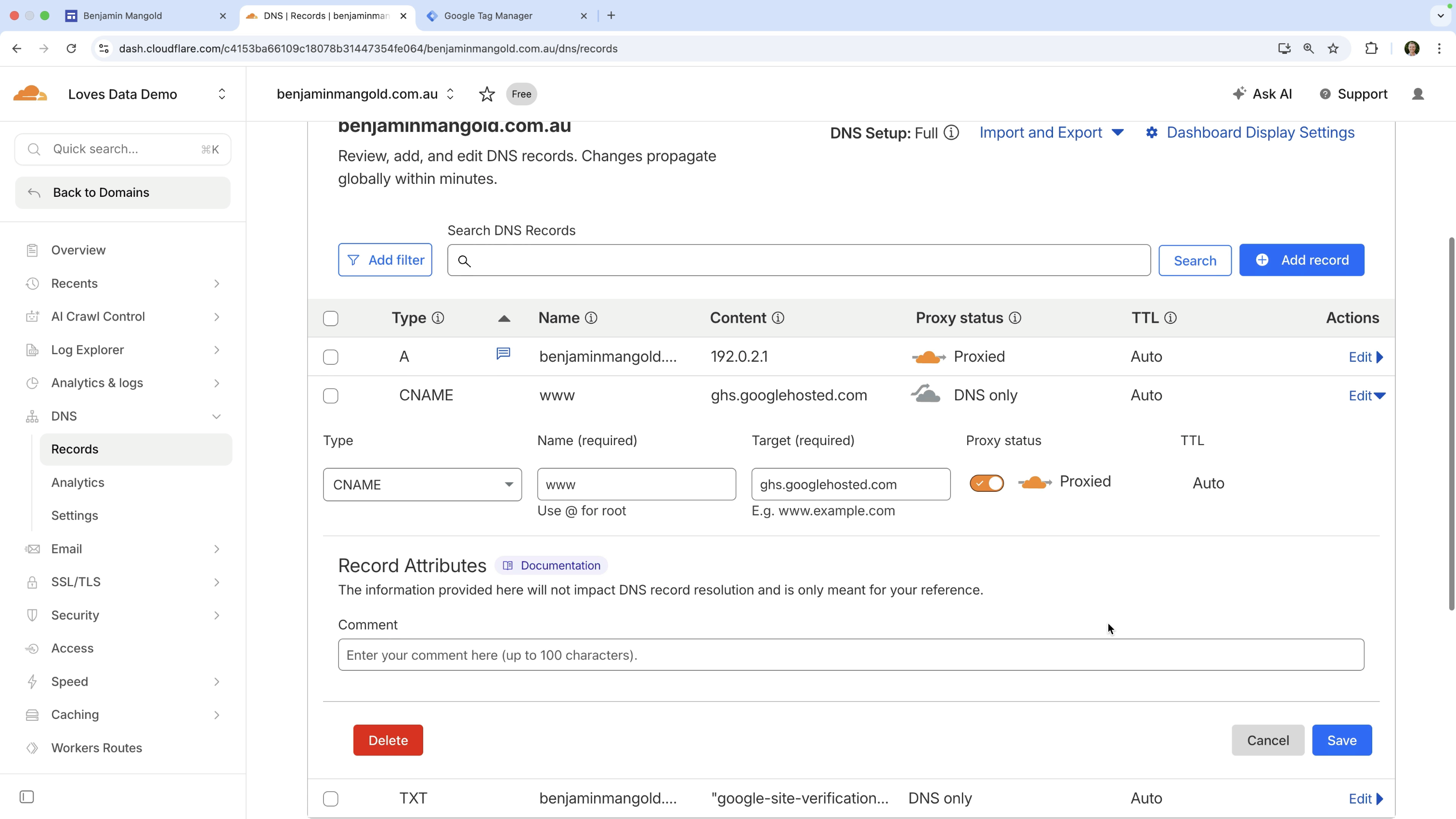
Task: Click the Cloudflare logo icon
Action: point(30,94)
